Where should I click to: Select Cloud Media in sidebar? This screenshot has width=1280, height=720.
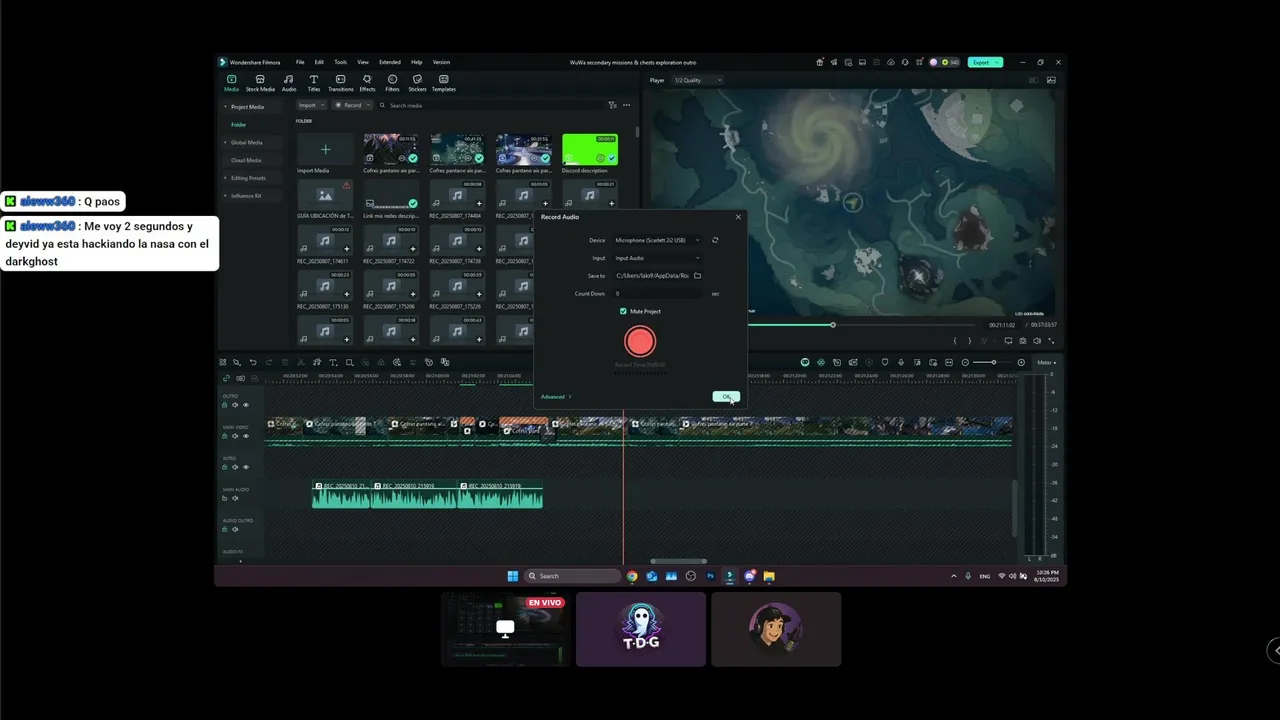point(246,160)
